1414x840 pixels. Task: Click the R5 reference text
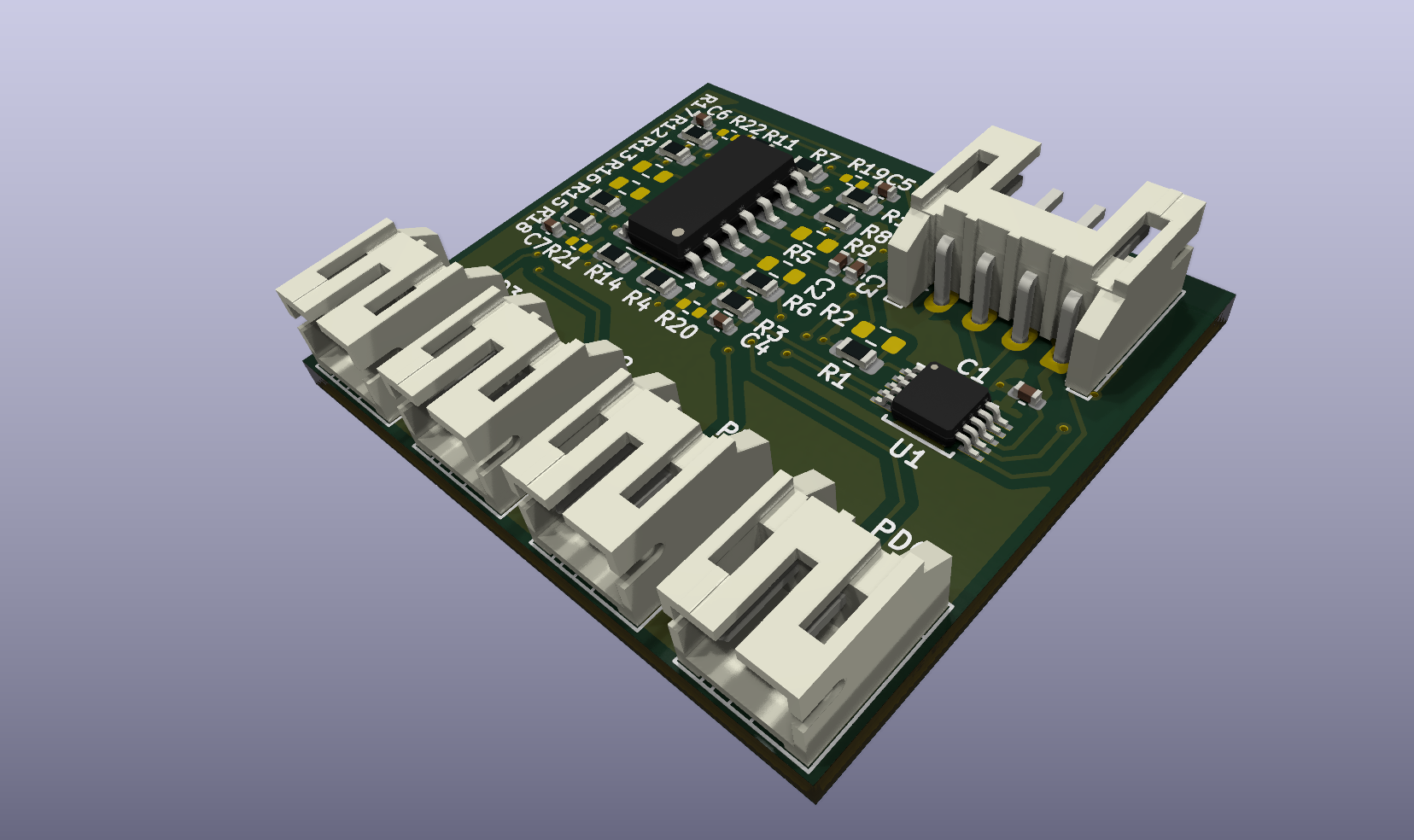(x=798, y=254)
